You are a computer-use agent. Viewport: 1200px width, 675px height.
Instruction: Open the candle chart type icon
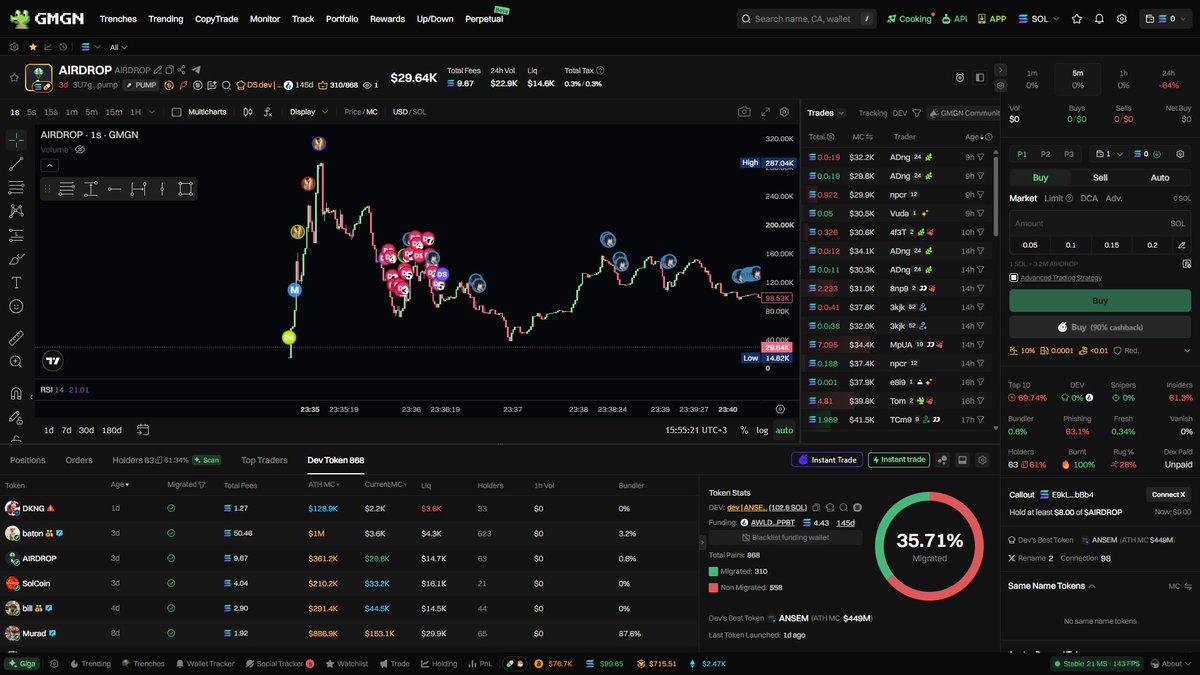tap(248, 112)
